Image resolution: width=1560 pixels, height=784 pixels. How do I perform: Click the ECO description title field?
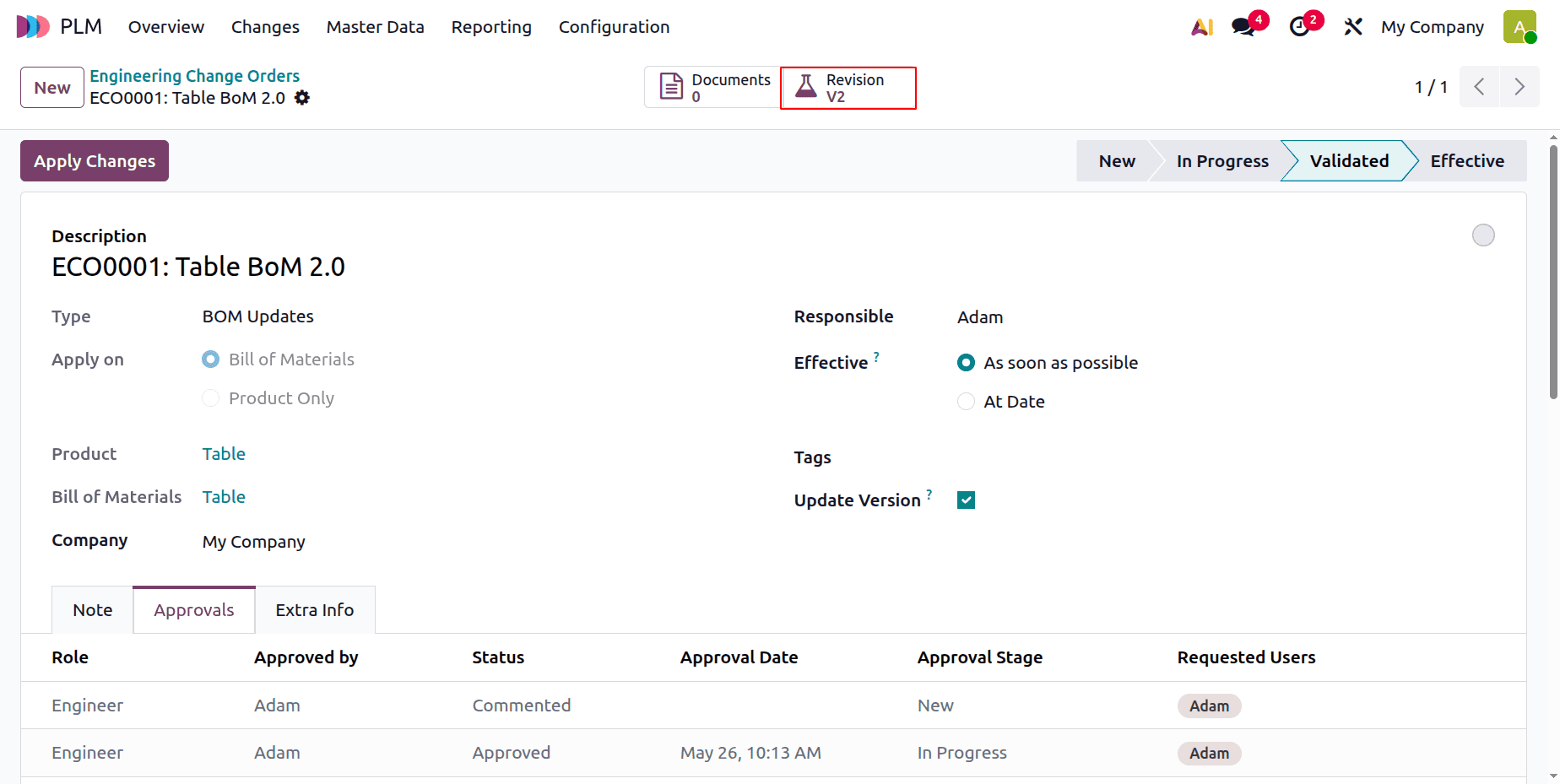pos(198,267)
